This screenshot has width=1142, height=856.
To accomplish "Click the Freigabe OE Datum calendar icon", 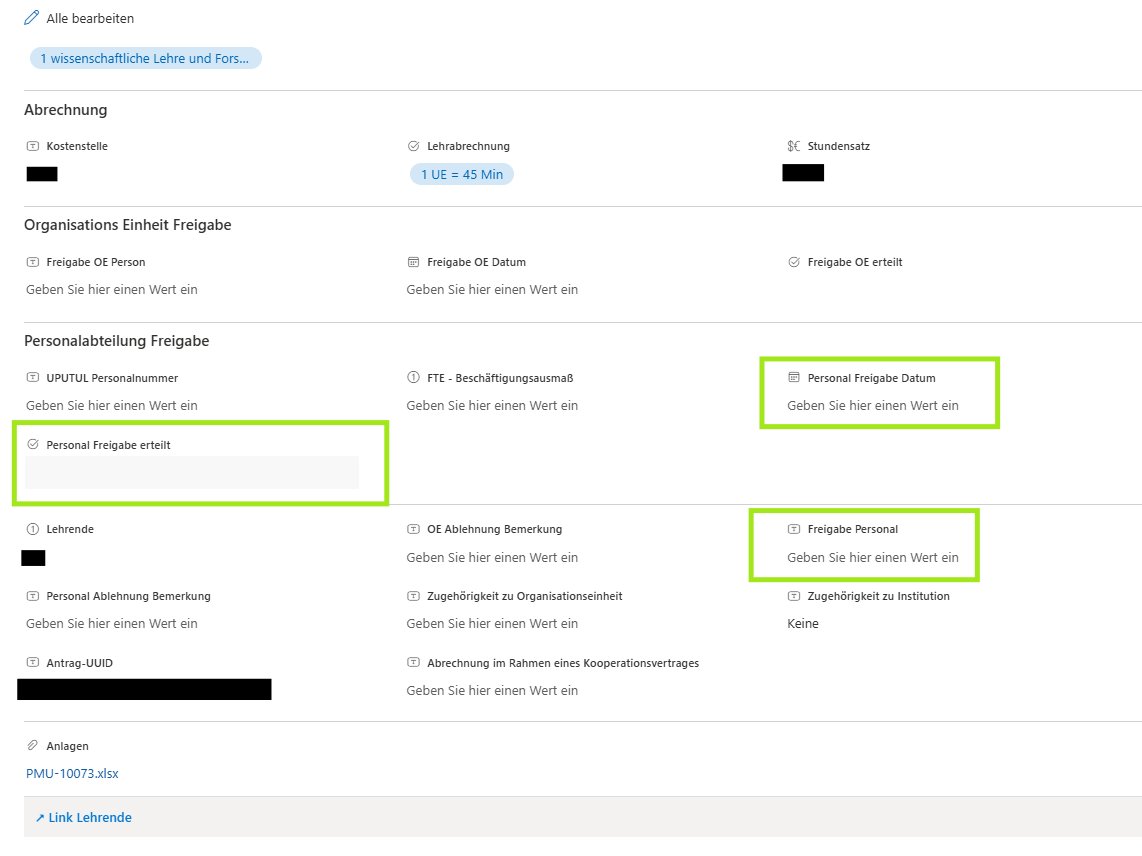I will point(414,262).
